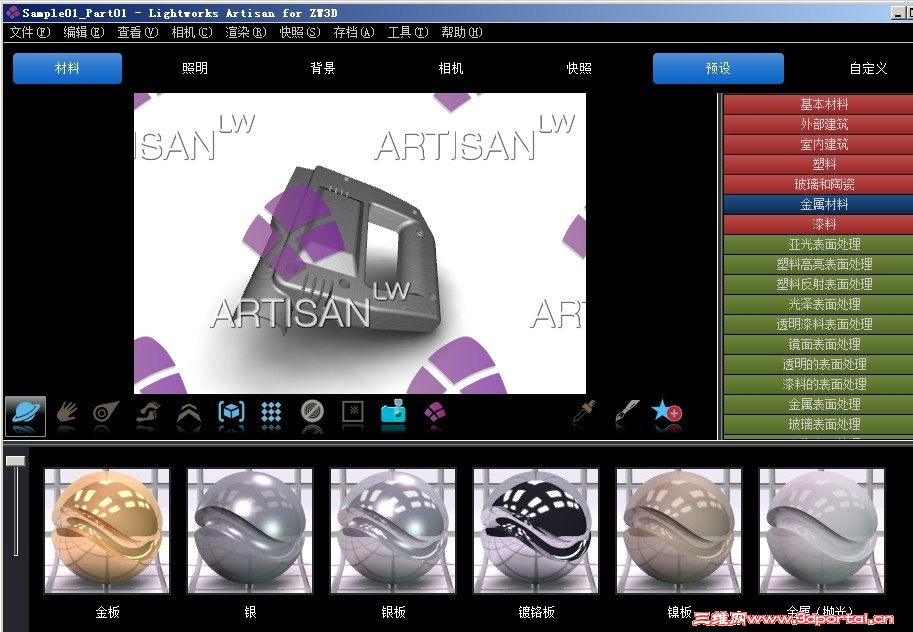Select the hand pan tool
This screenshot has height=632, width=913.
click(x=66, y=412)
